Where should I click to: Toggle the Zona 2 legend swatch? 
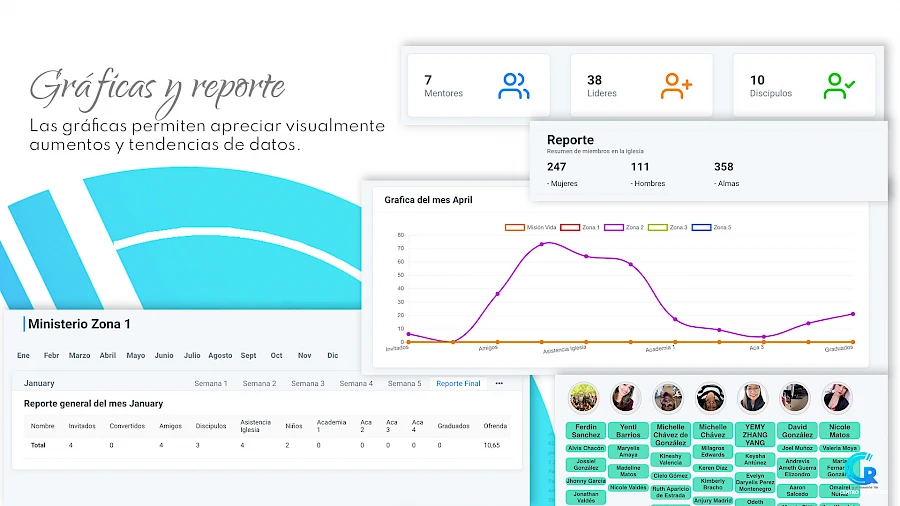(x=614, y=228)
